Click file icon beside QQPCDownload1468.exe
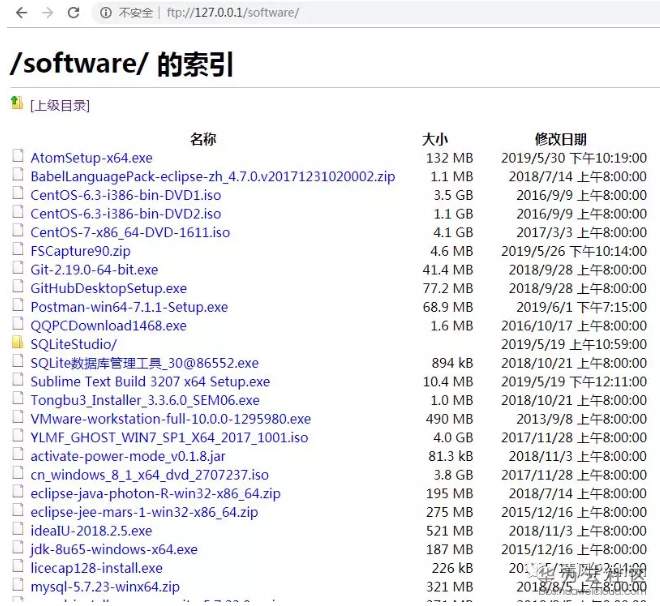Image resolution: width=660 pixels, height=606 pixels. tap(17, 324)
